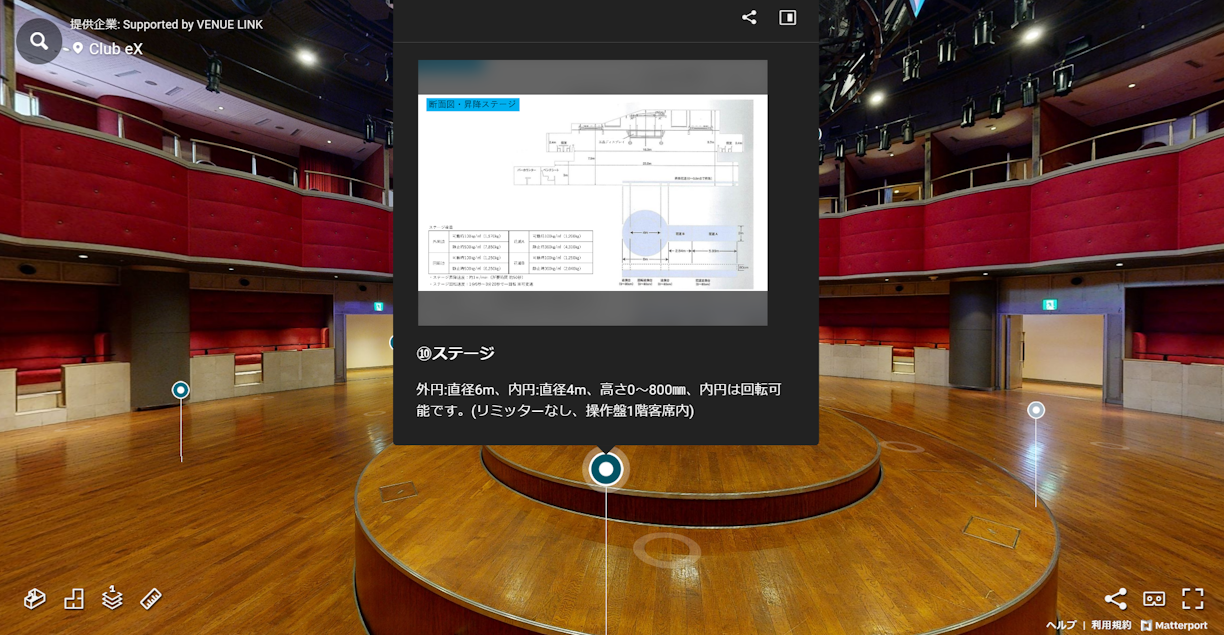This screenshot has width=1224, height=635.
Task: Open the floor selector layers icon
Action: (112, 597)
